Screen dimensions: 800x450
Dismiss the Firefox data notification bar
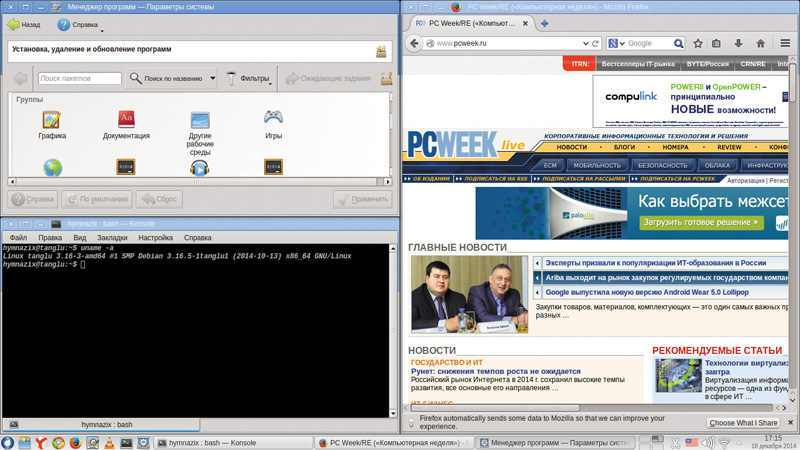coord(790,422)
